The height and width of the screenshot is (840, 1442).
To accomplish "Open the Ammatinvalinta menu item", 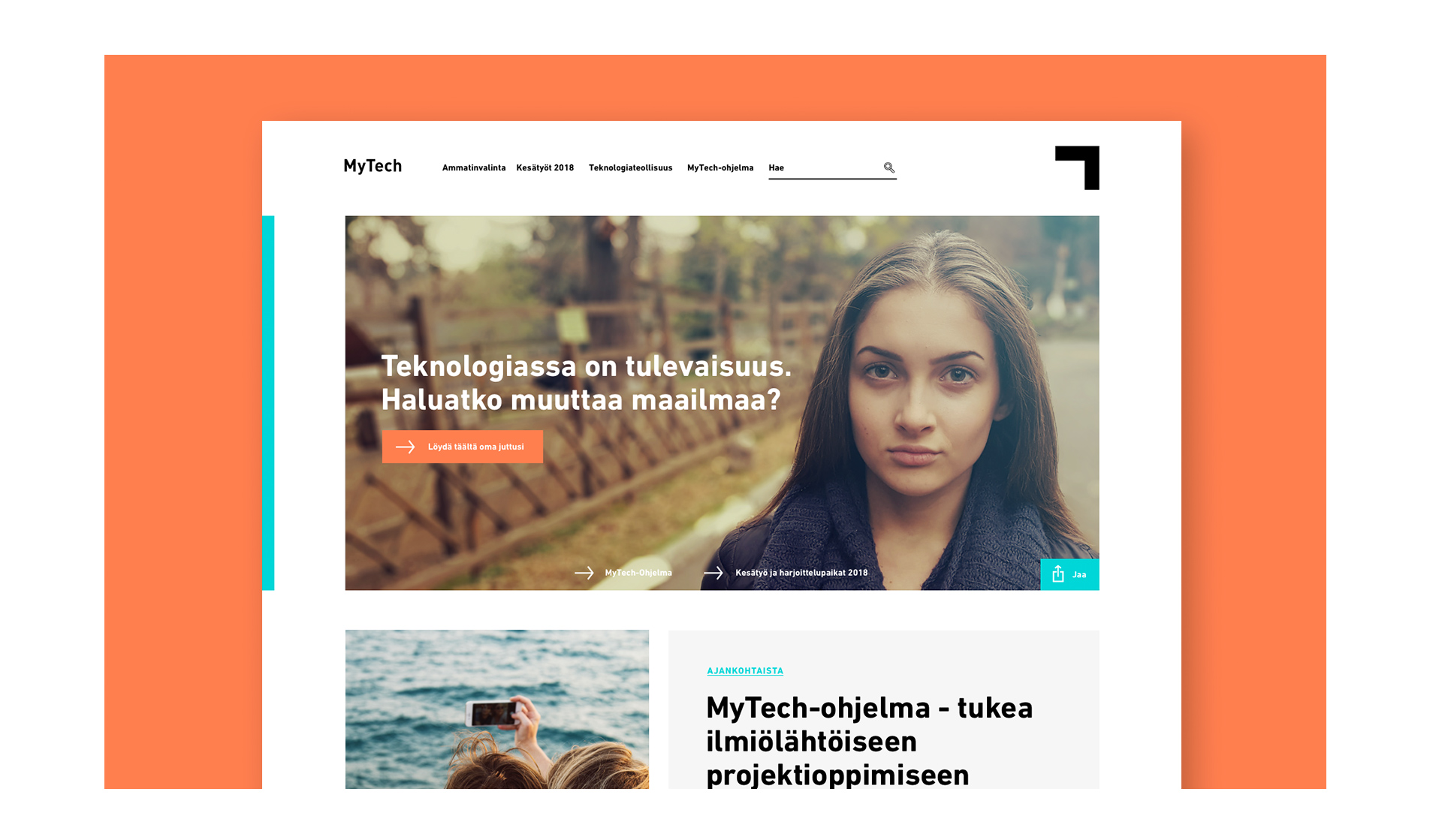I will (x=474, y=168).
